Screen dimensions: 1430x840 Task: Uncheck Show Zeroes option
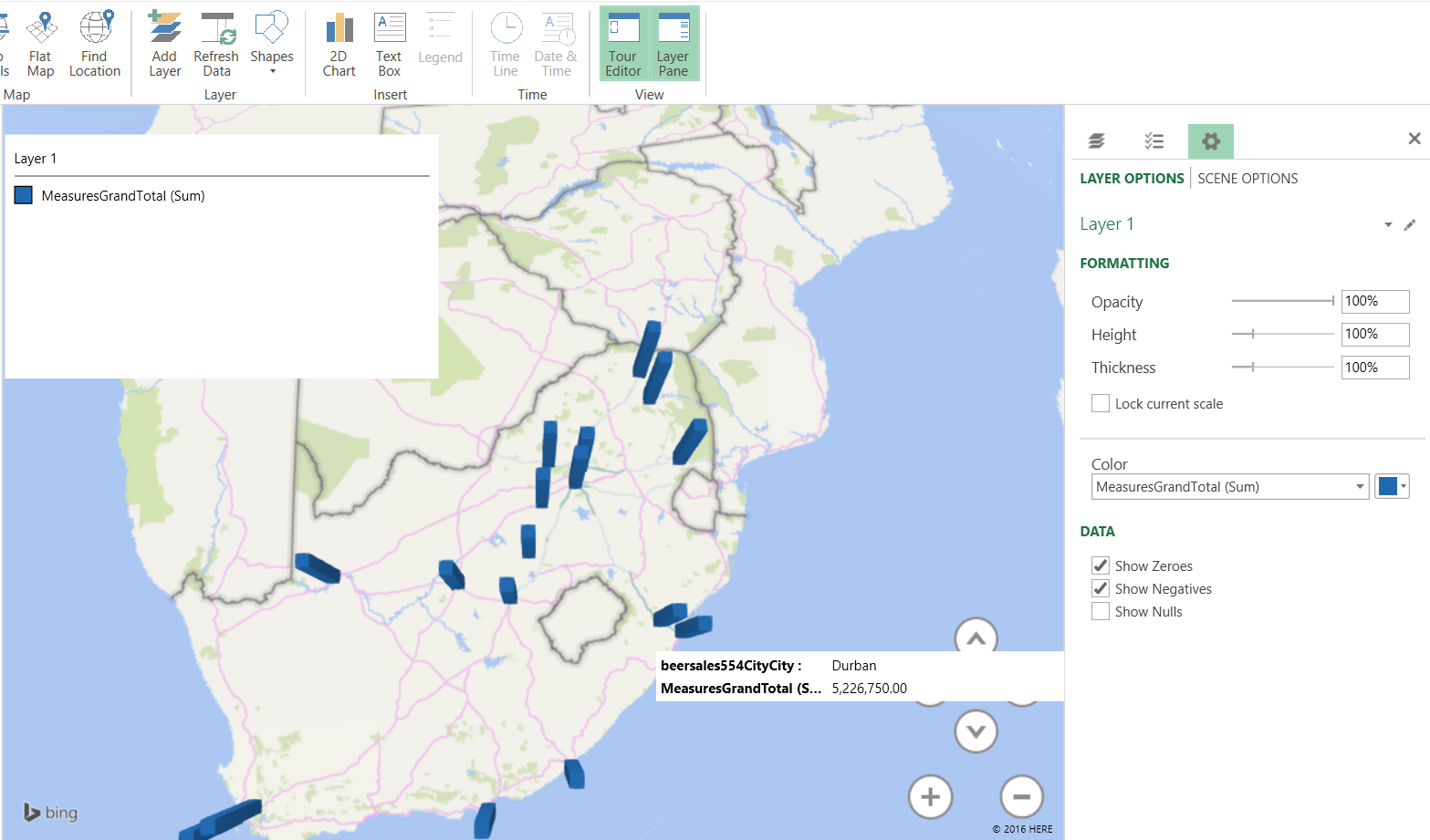[x=1101, y=565]
